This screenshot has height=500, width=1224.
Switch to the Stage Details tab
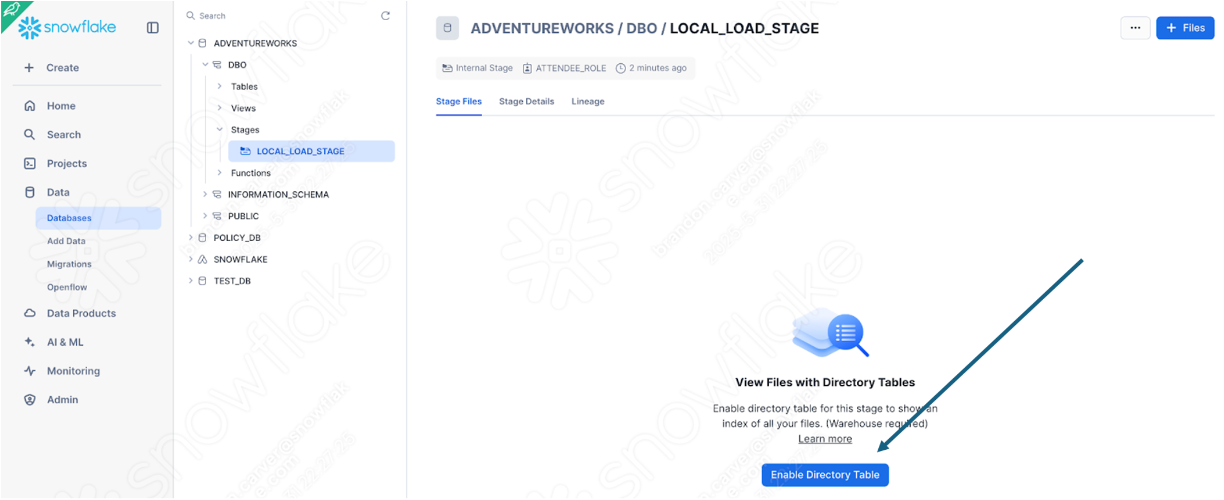[527, 102]
